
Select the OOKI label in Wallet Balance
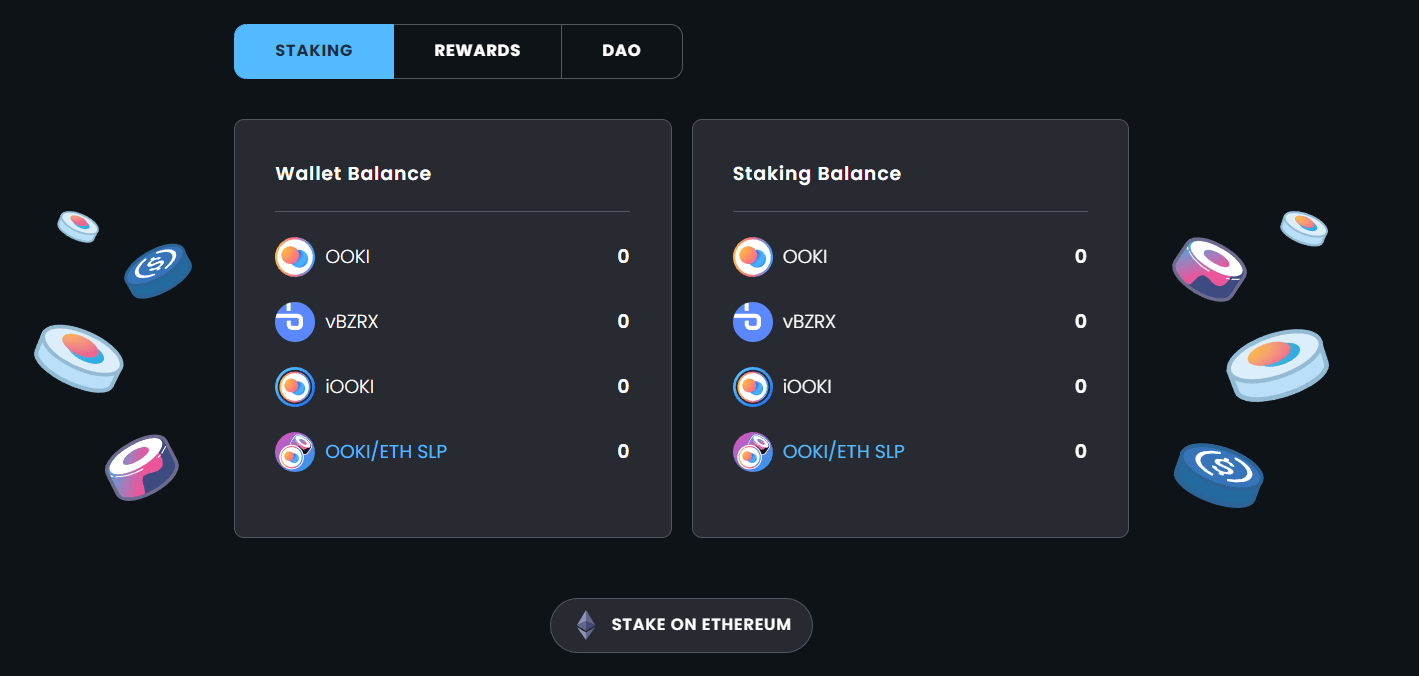348,257
